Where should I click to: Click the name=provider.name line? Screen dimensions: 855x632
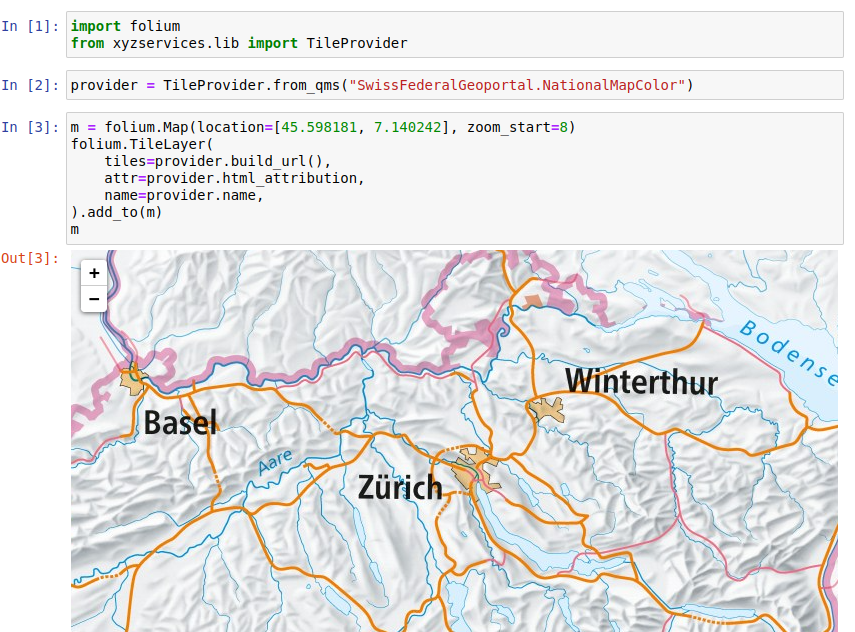[x=184, y=195]
